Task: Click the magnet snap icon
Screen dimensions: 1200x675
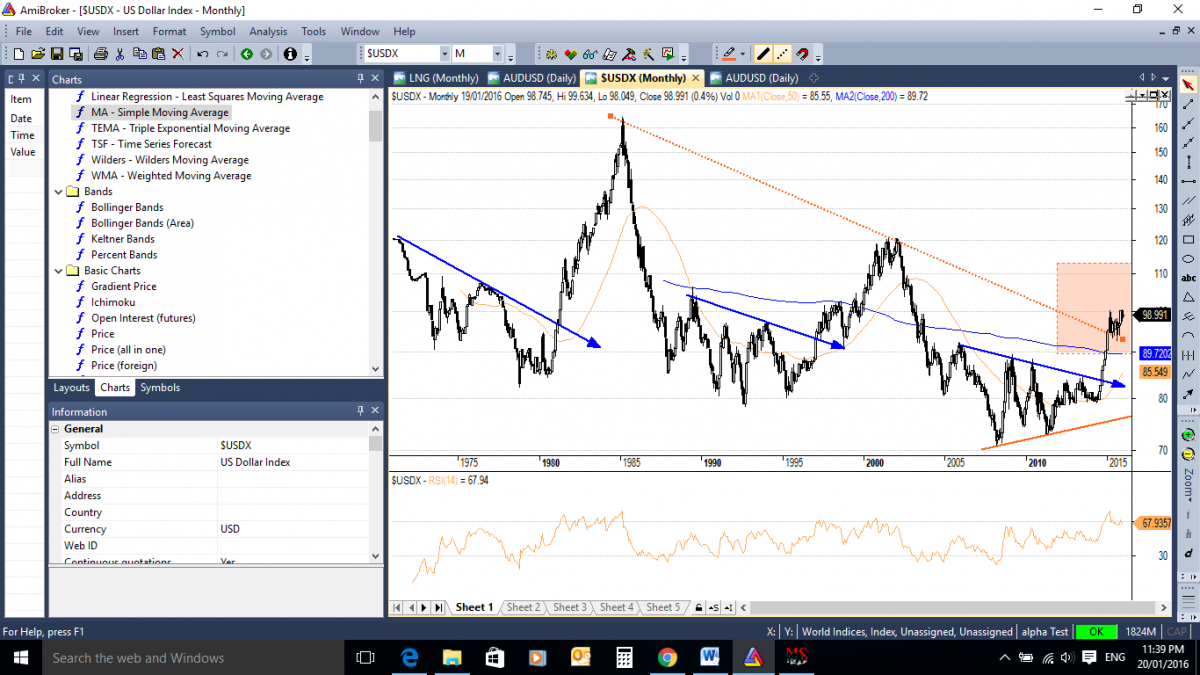Action: click(802, 54)
